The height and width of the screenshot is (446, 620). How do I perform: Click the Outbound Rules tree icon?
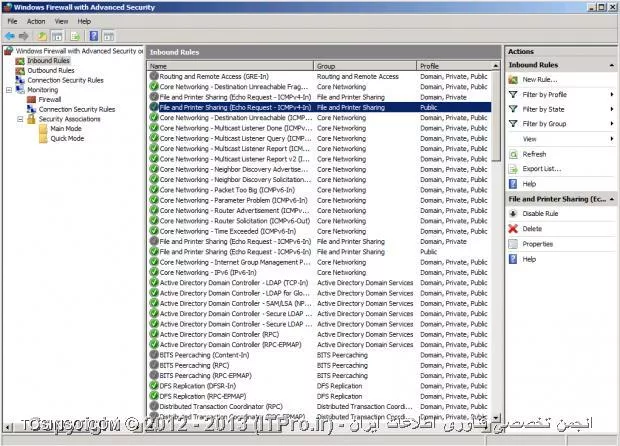[x=20, y=70]
